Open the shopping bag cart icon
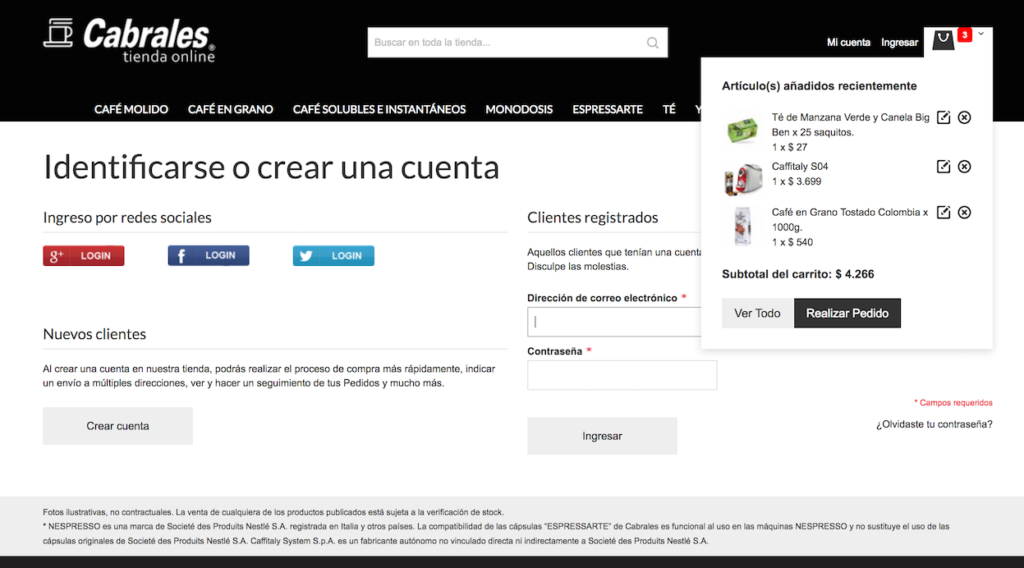Viewport: 1024px width, 568px height. 943,40
